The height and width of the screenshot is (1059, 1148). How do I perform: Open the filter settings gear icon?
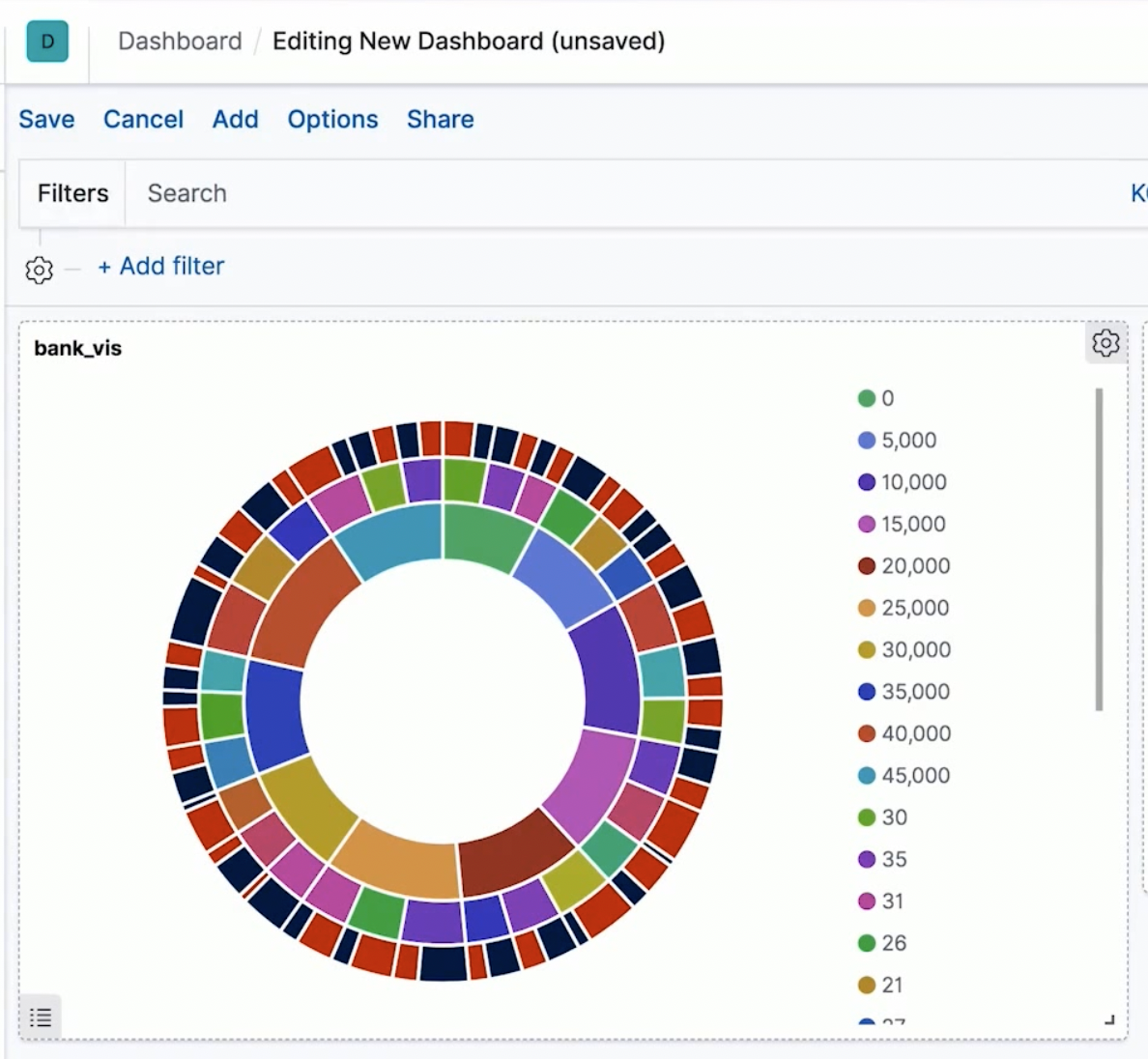point(39,270)
